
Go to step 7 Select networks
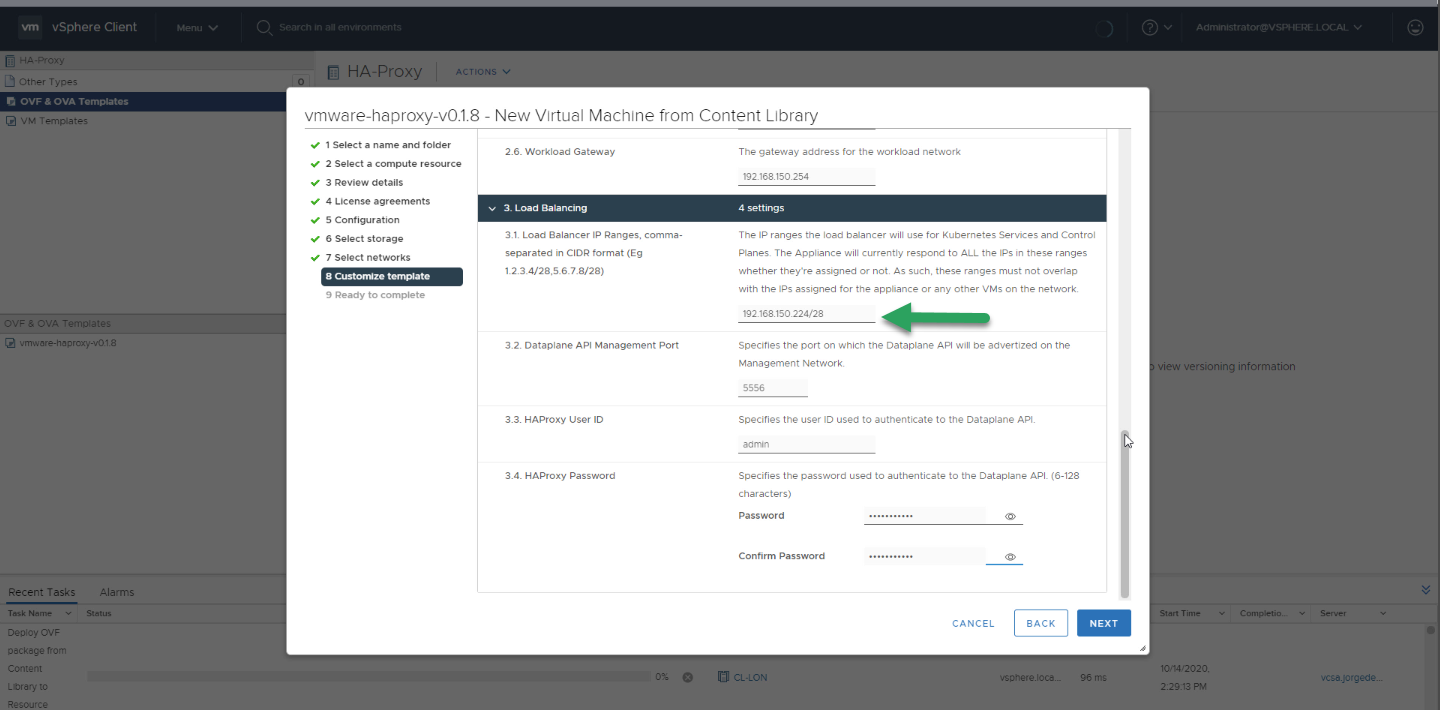[x=367, y=258]
